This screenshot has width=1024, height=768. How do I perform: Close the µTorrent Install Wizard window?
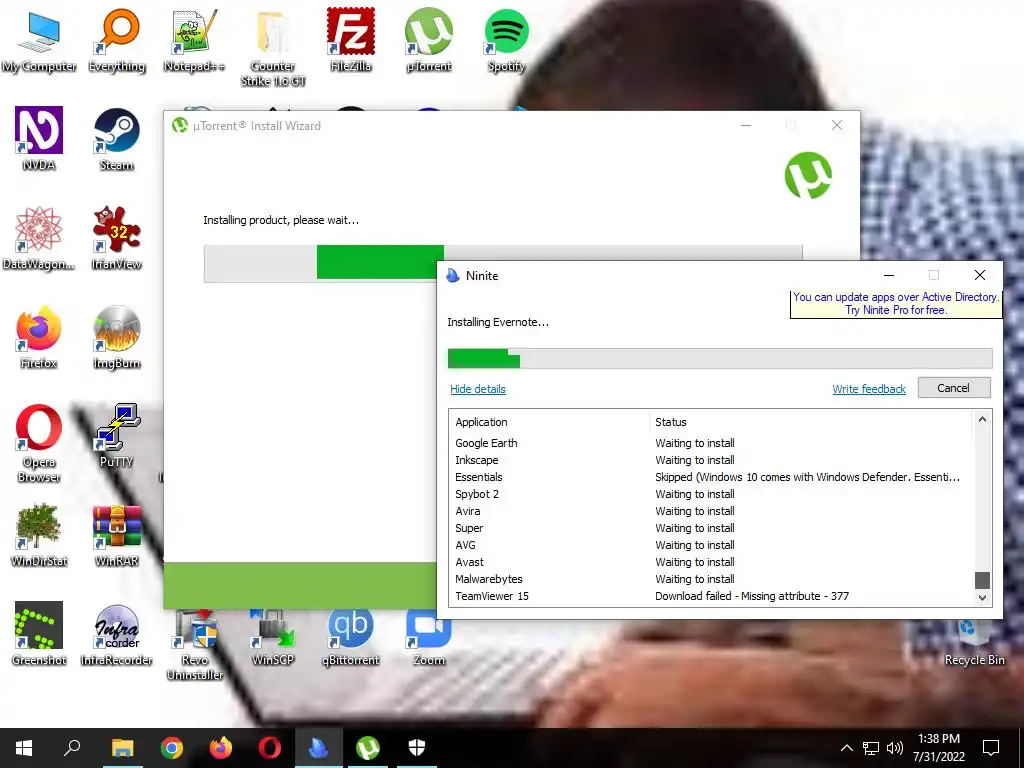[837, 125]
